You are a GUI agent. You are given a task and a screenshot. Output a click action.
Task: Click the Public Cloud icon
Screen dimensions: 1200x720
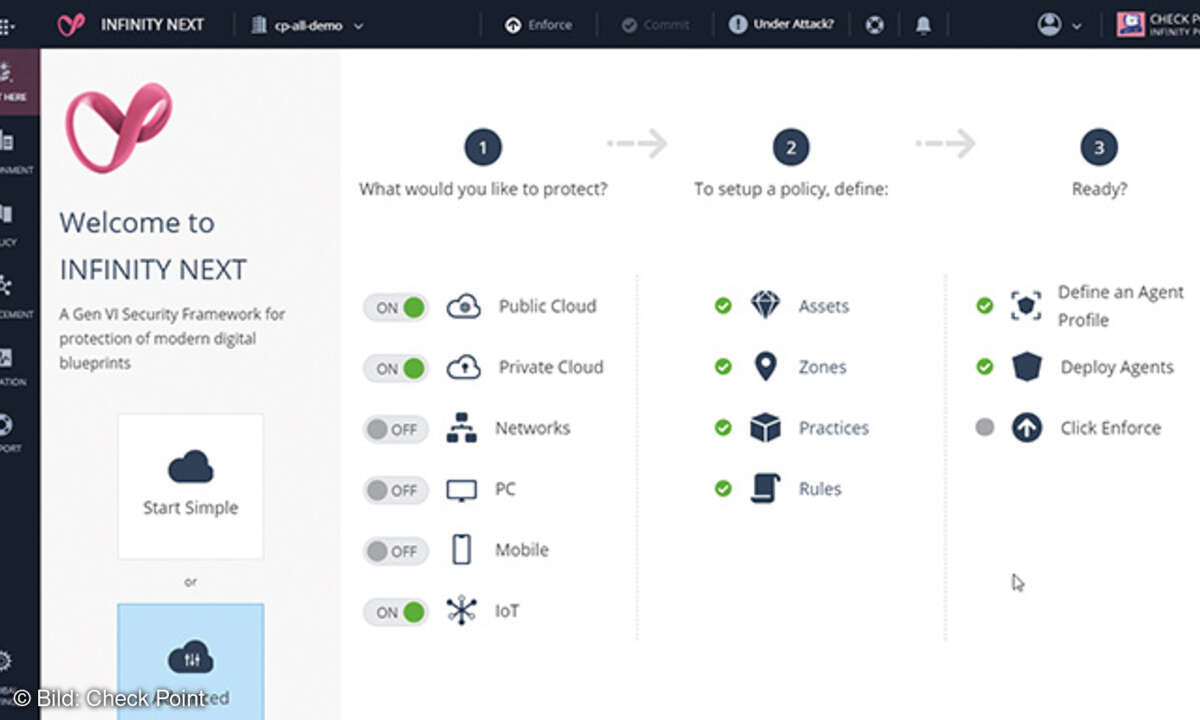coord(464,307)
